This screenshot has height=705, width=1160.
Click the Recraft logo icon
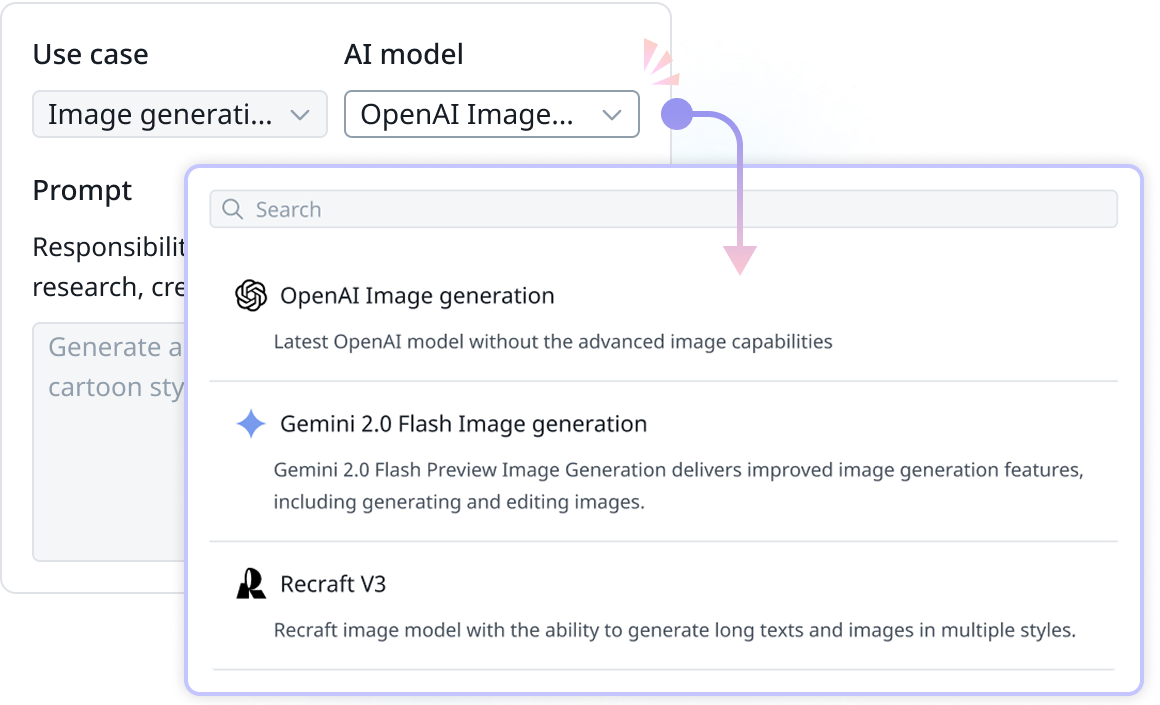[x=251, y=584]
